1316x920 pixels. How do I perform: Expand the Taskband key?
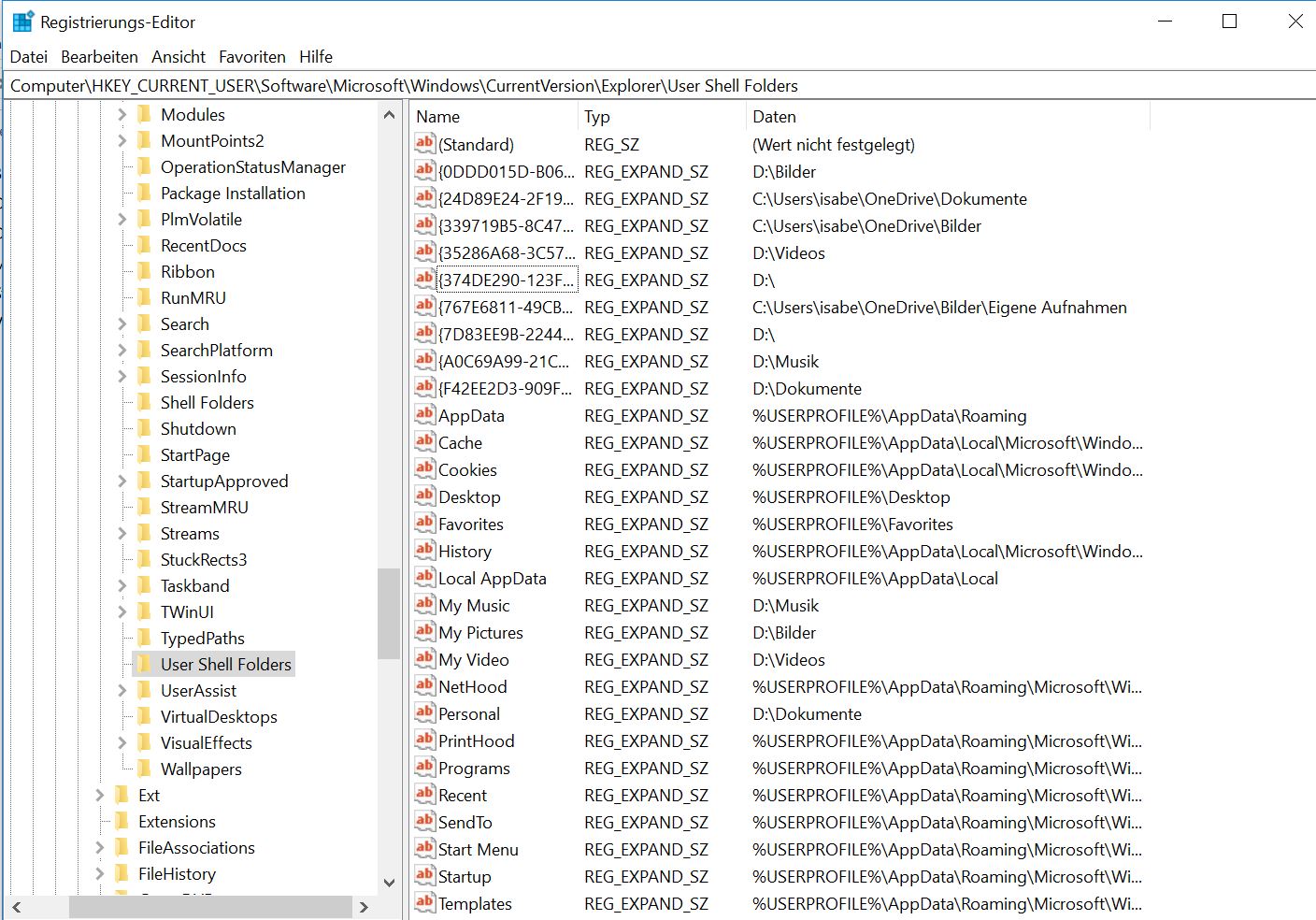122,585
